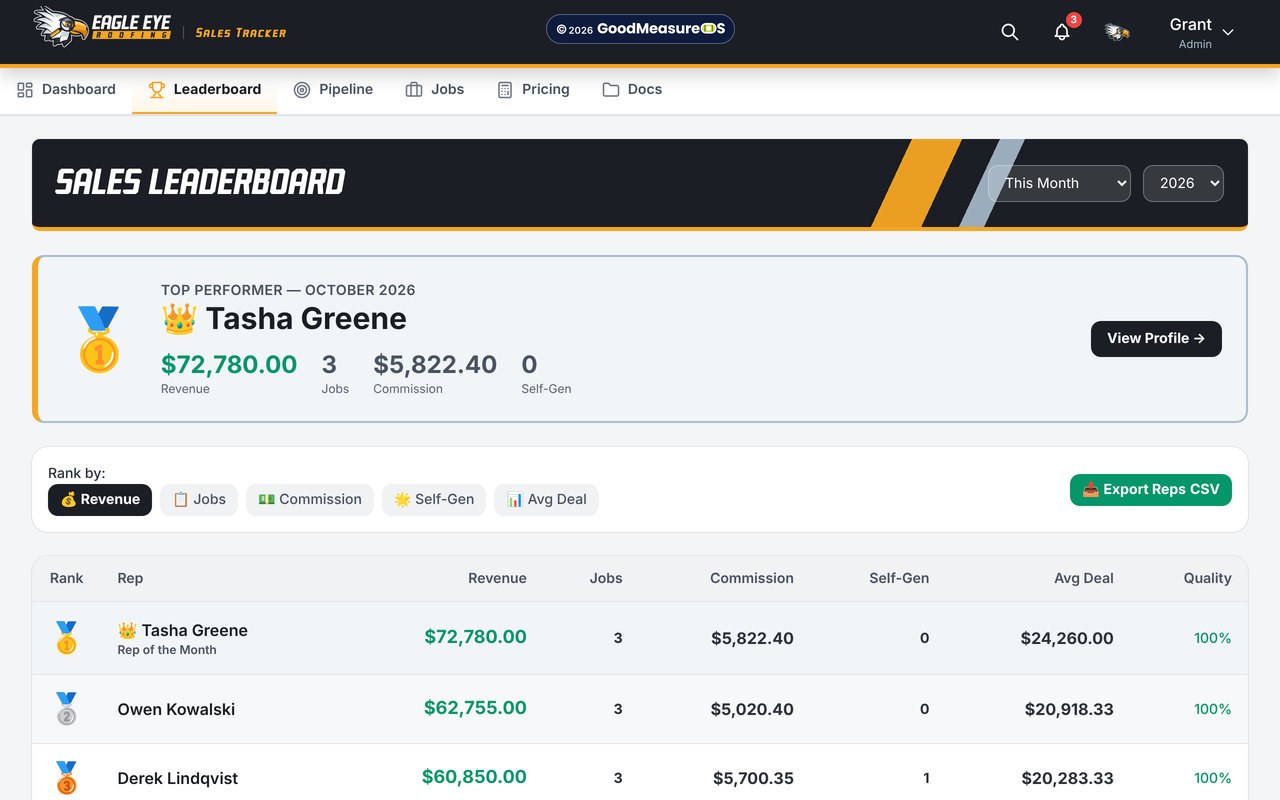
Task: Export reps with Export Reps CSV button
Action: tap(1151, 490)
